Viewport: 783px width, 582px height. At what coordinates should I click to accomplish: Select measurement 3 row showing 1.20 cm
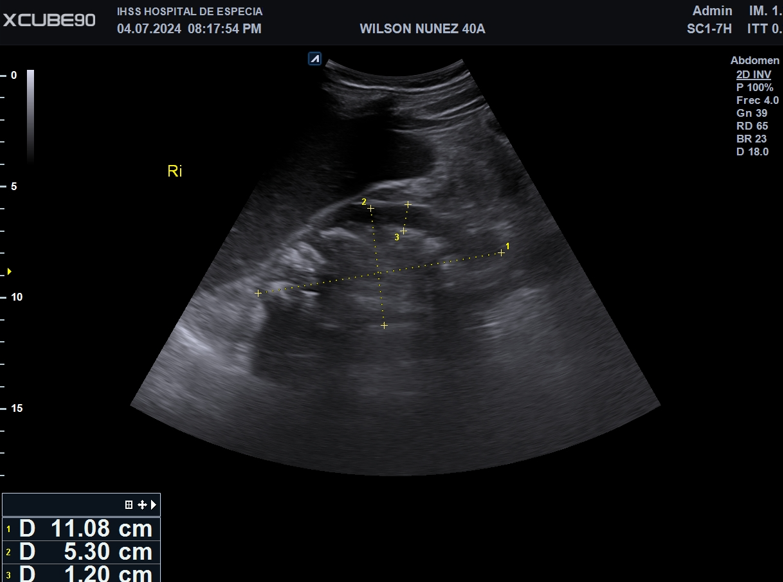point(80,573)
